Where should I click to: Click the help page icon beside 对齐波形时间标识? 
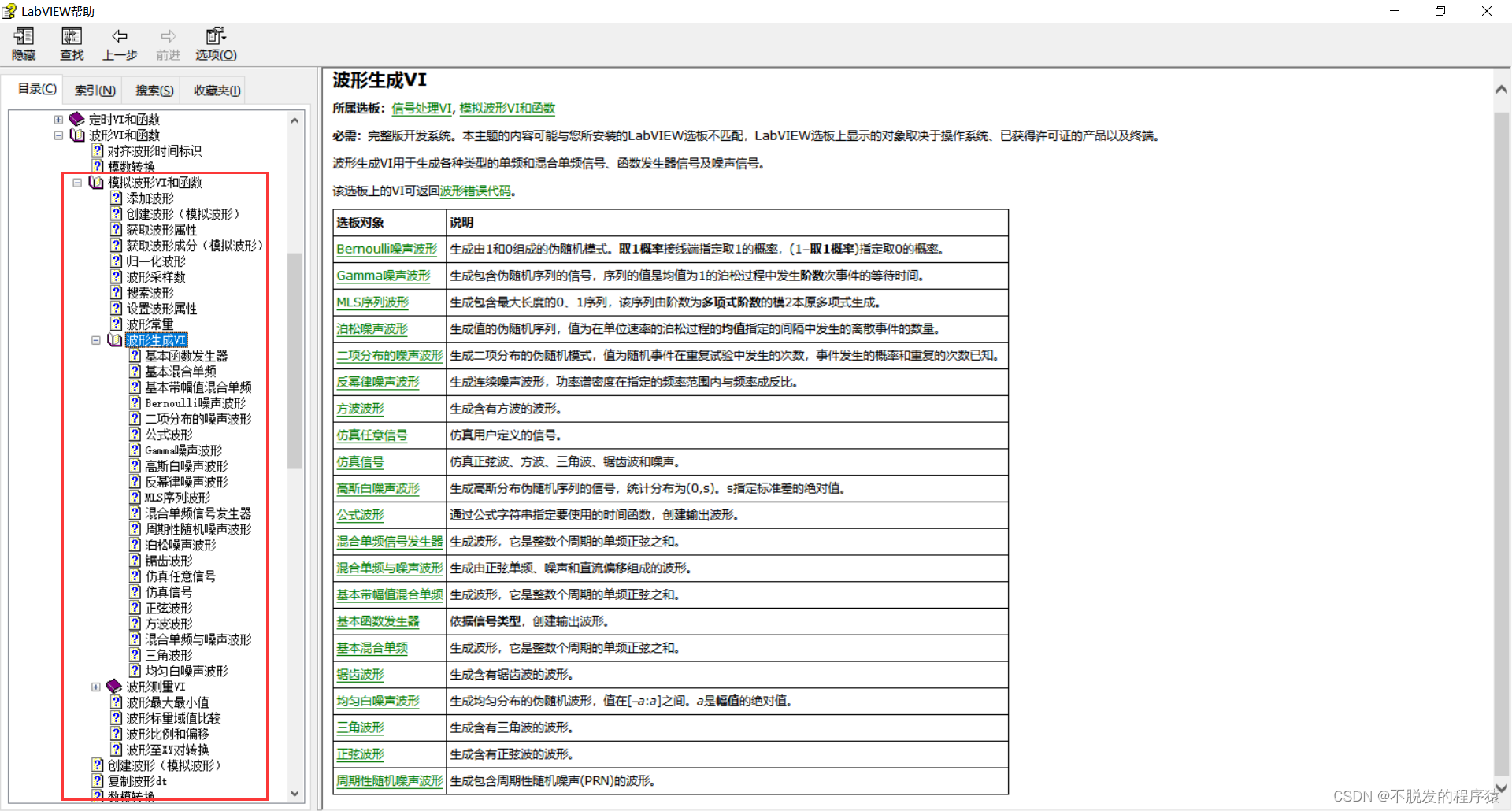coord(98,150)
